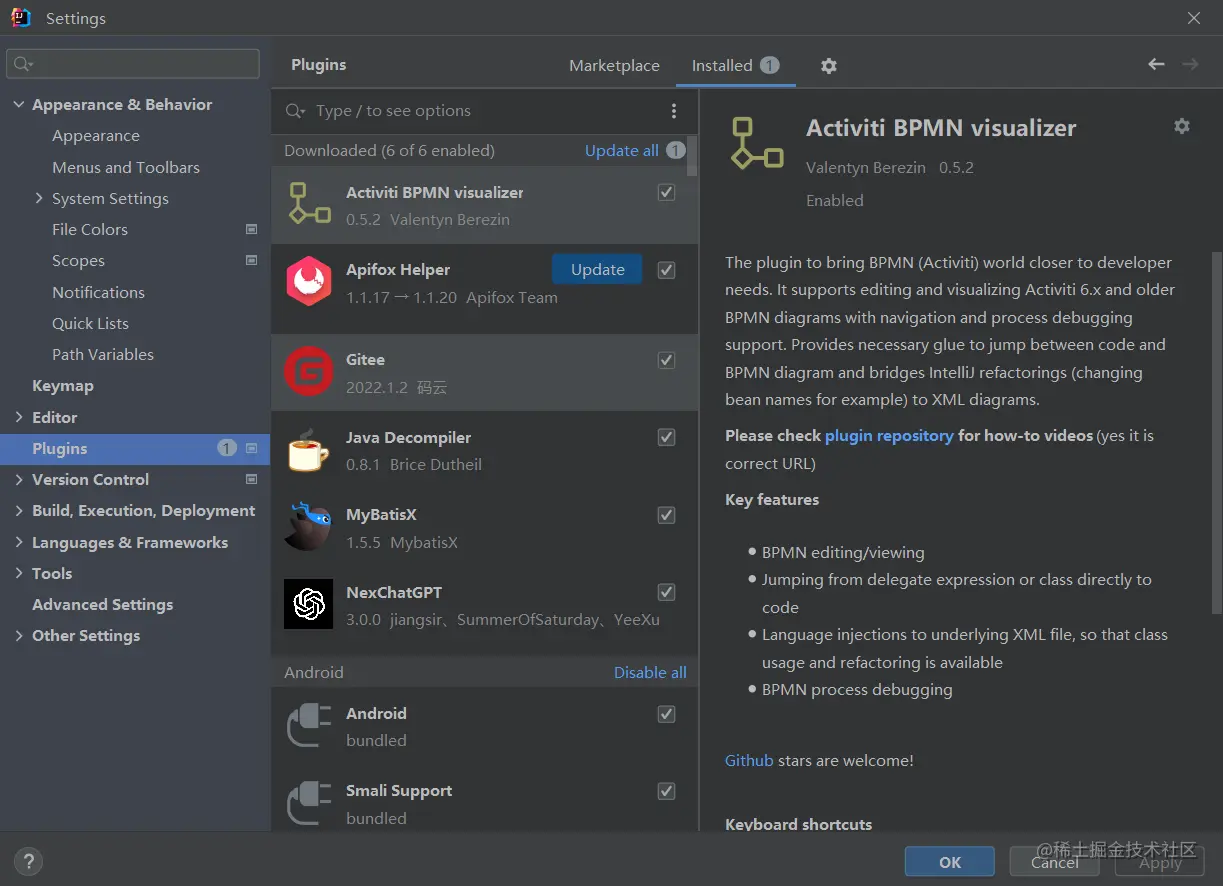The width and height of the screenshot is (1223, 886).
Task: Click Disable all for Android group
Action: pyautogui.click(x=650, y=672)
